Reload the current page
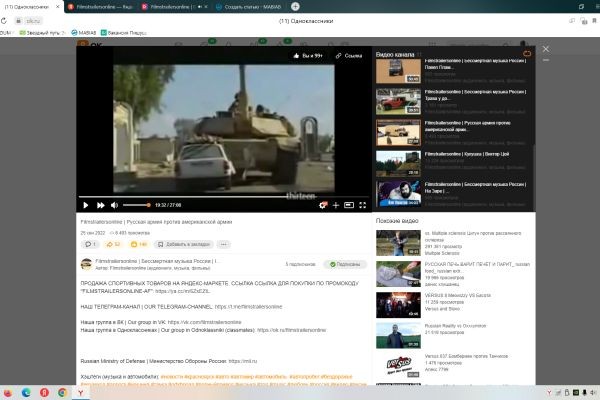Viewport: 600px width, 400px height. [x=4, y=21]
